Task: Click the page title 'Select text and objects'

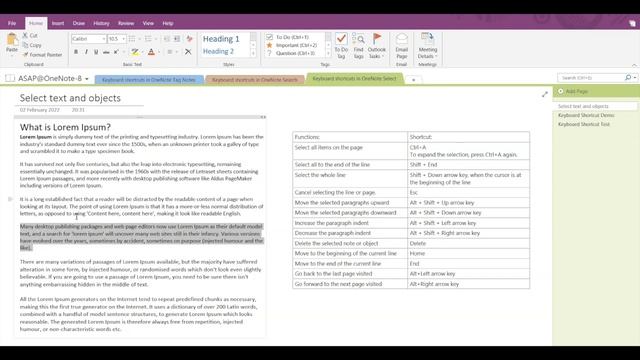Action: tap(70, 98)
